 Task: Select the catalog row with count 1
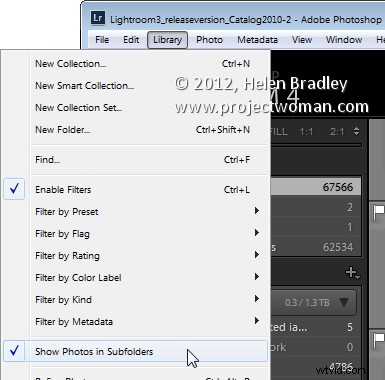click(316, 227)
